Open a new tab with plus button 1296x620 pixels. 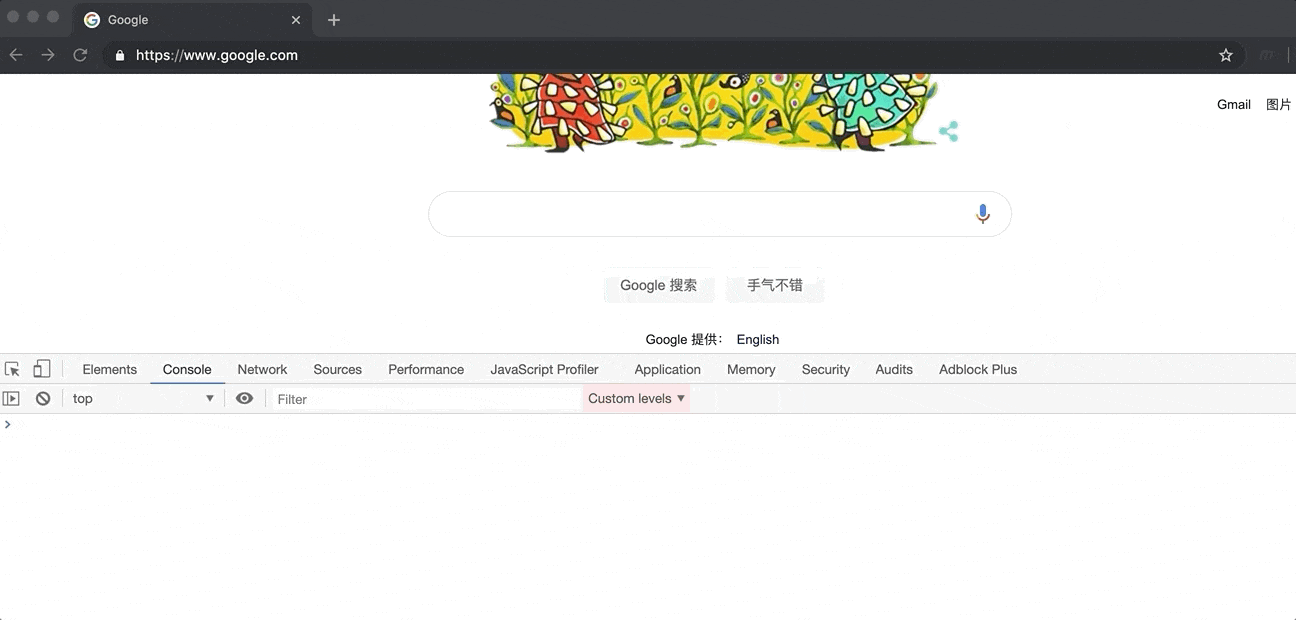click(334, 20)
